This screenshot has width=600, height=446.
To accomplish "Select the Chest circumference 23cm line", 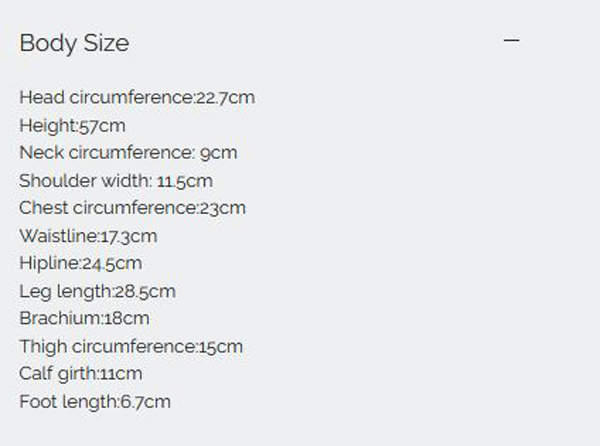I will (132, 208).
